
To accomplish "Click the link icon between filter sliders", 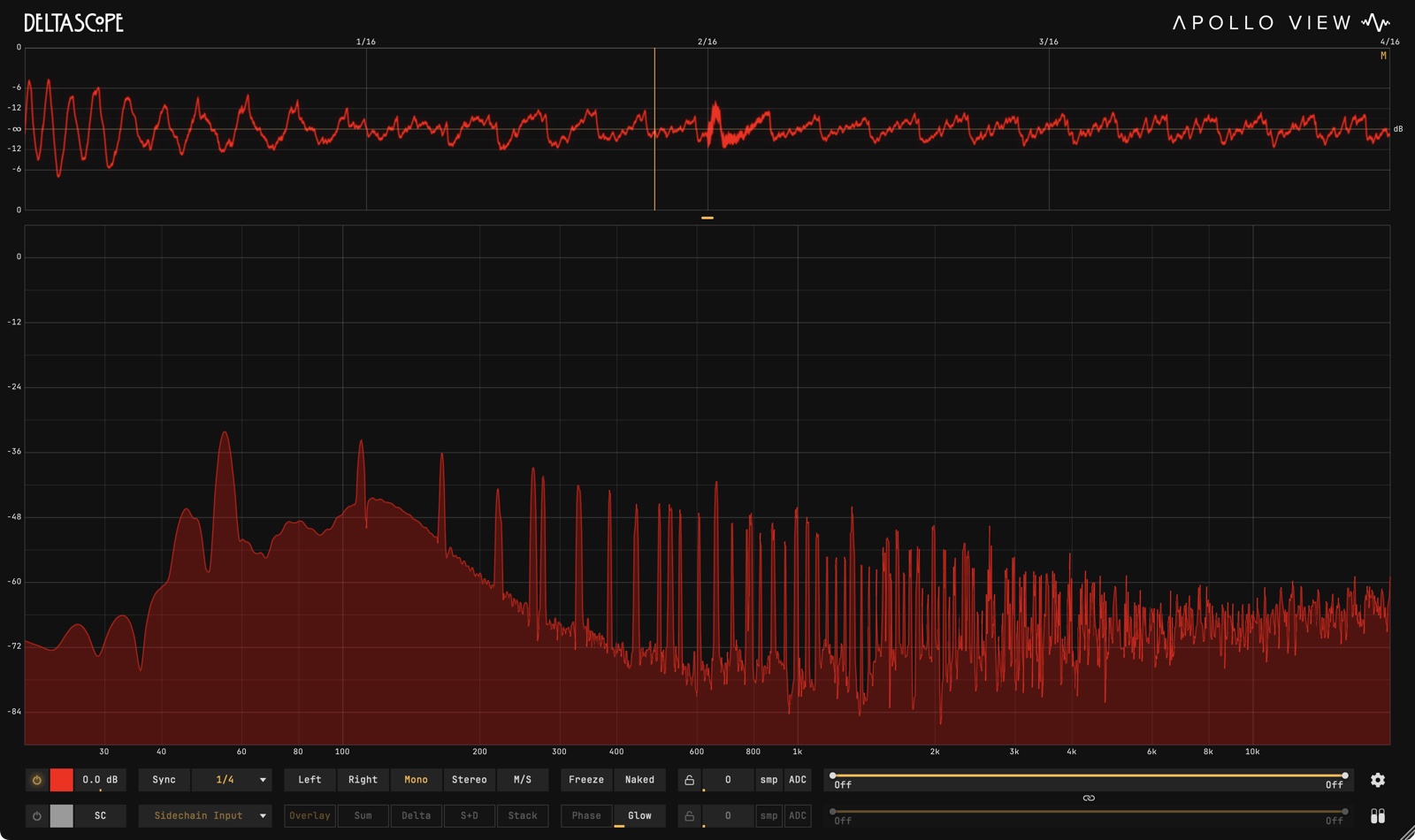I will click(x=1089, y=798).
